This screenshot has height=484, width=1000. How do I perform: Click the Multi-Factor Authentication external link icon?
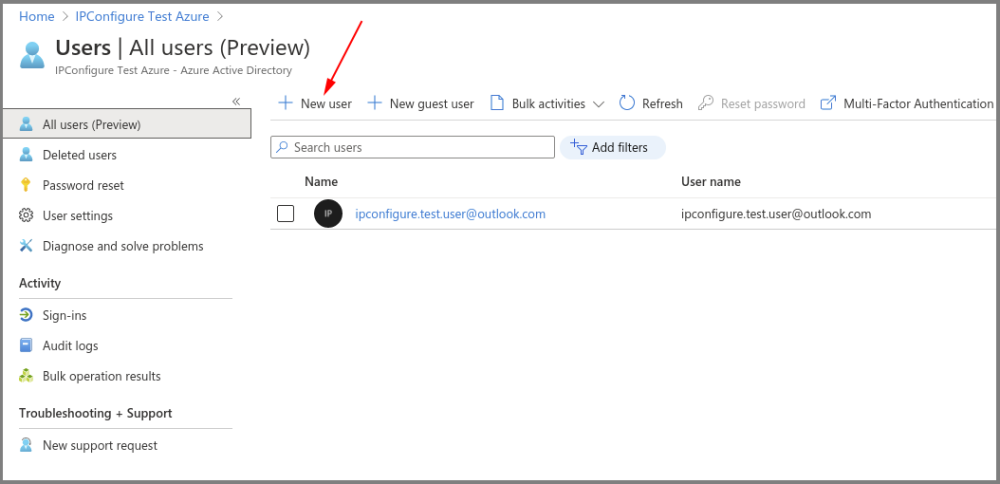828,103
